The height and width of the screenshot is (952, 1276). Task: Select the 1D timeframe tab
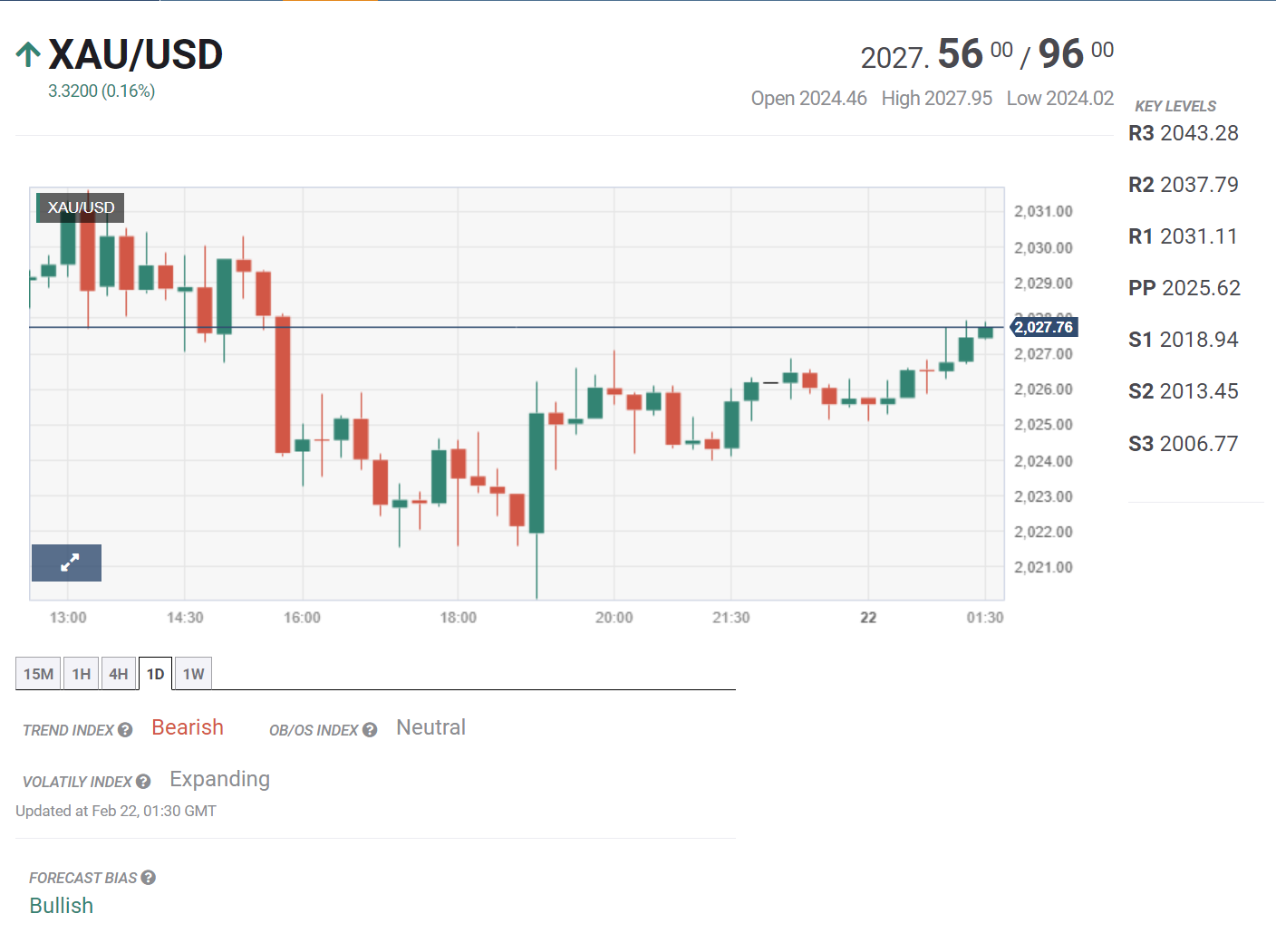coord(155,674)
